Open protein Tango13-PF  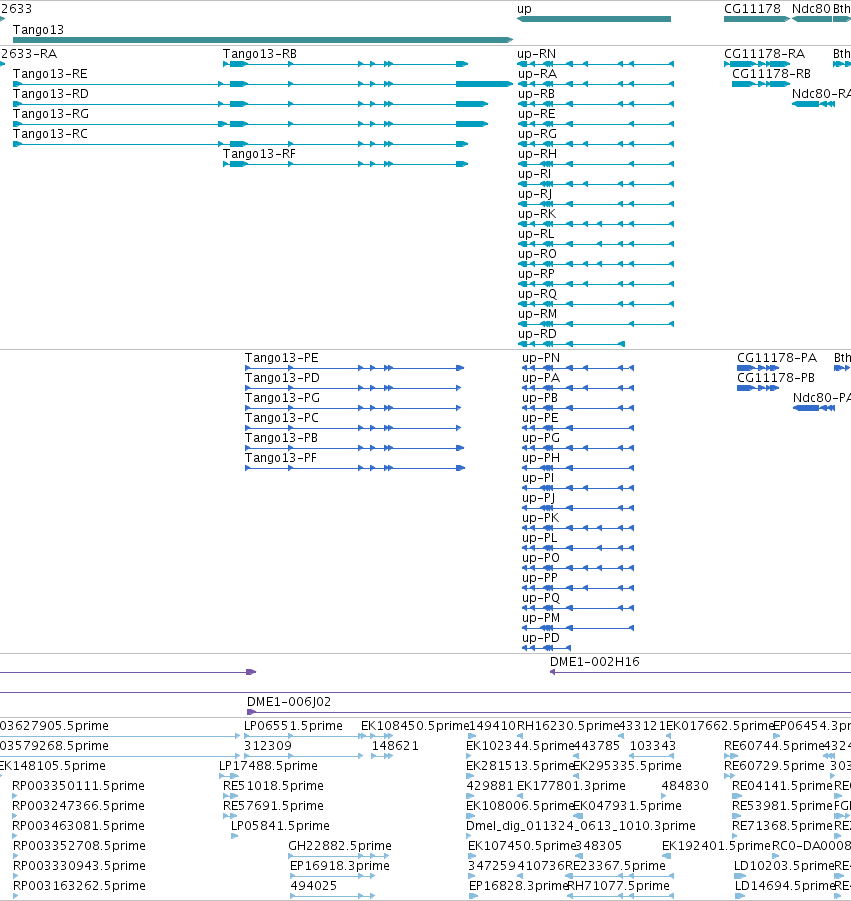point(355,468)
